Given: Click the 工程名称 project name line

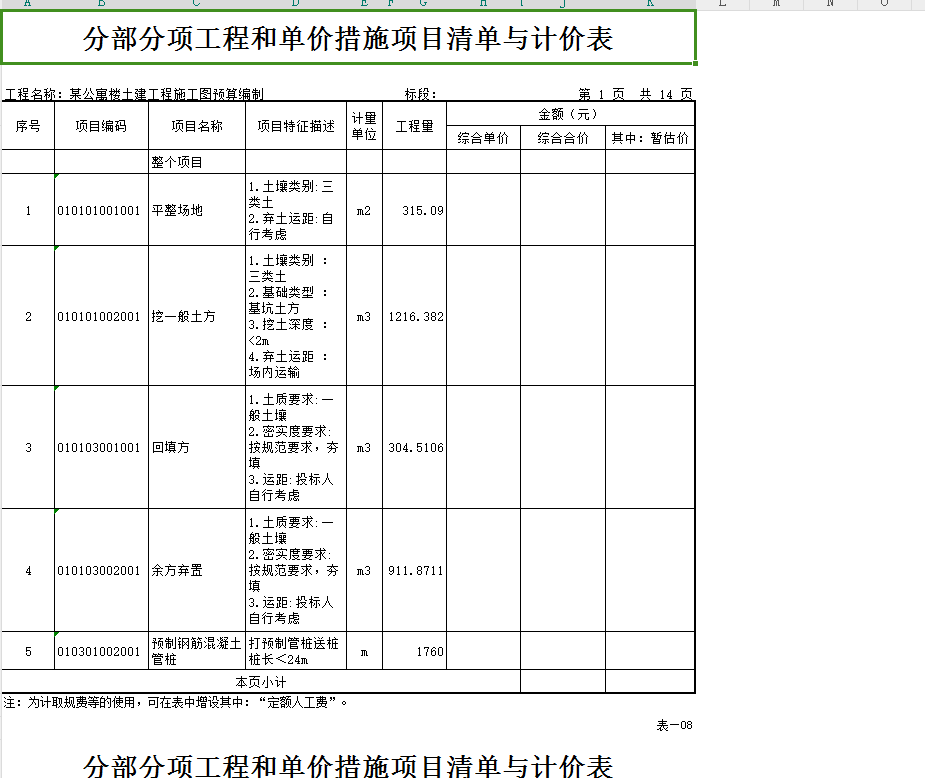Looking at the screenshot, I should 135,94.
